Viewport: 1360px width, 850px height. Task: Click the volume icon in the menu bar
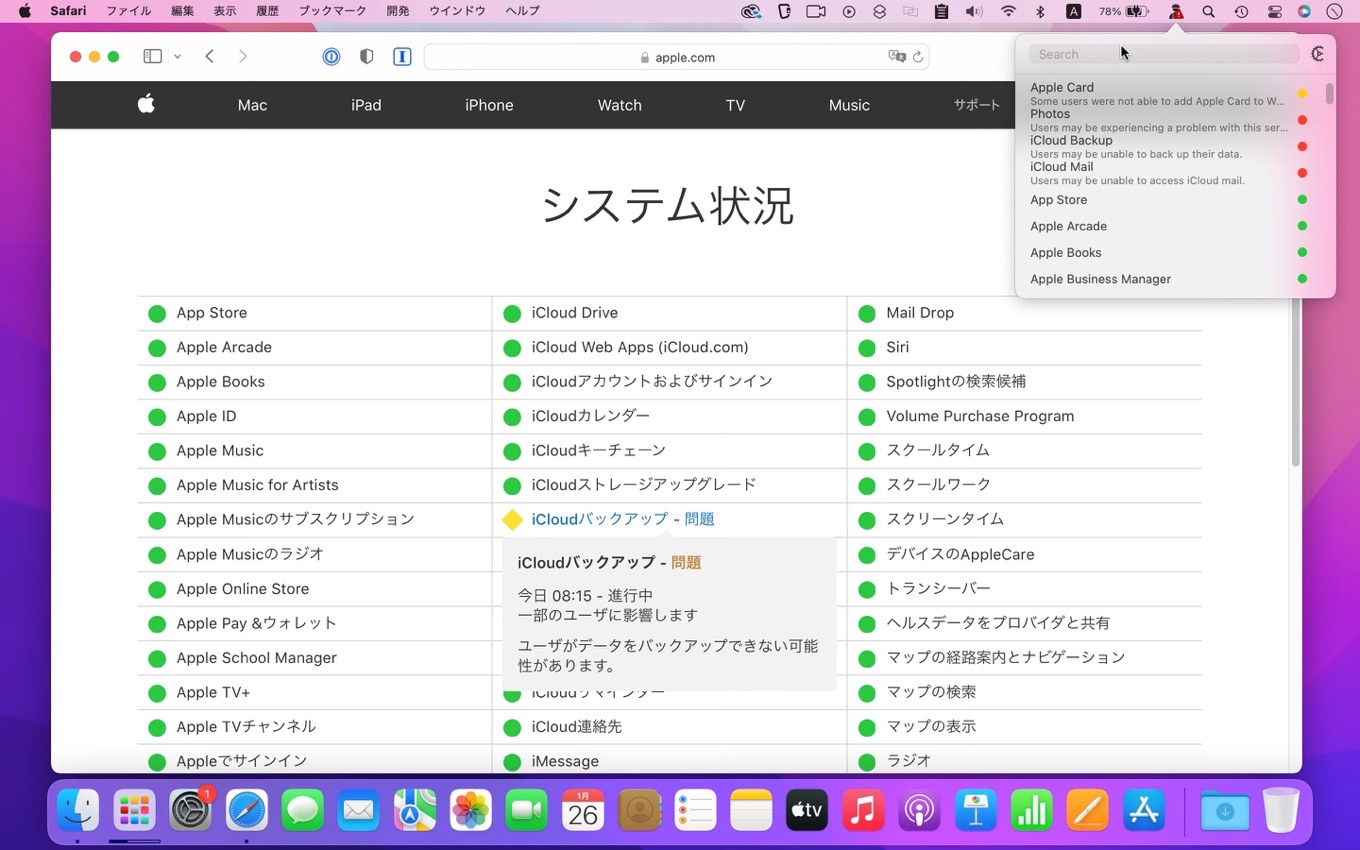pyautogui.click(x=974, y=12)
